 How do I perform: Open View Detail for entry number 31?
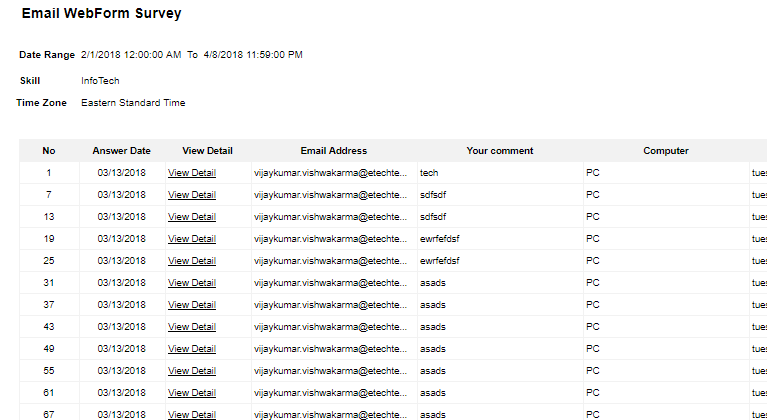click(191, 283)
